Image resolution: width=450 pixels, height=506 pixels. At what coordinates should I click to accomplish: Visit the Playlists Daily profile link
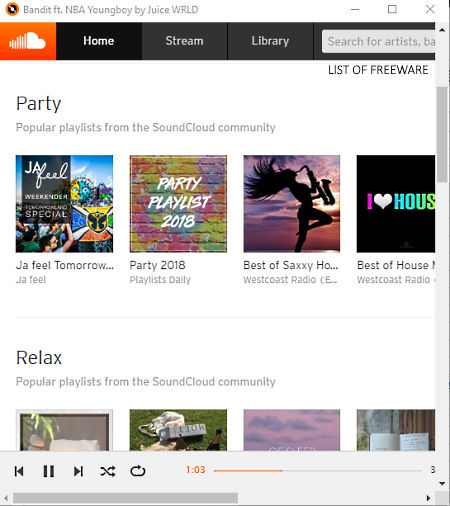[x=160, y=280]
